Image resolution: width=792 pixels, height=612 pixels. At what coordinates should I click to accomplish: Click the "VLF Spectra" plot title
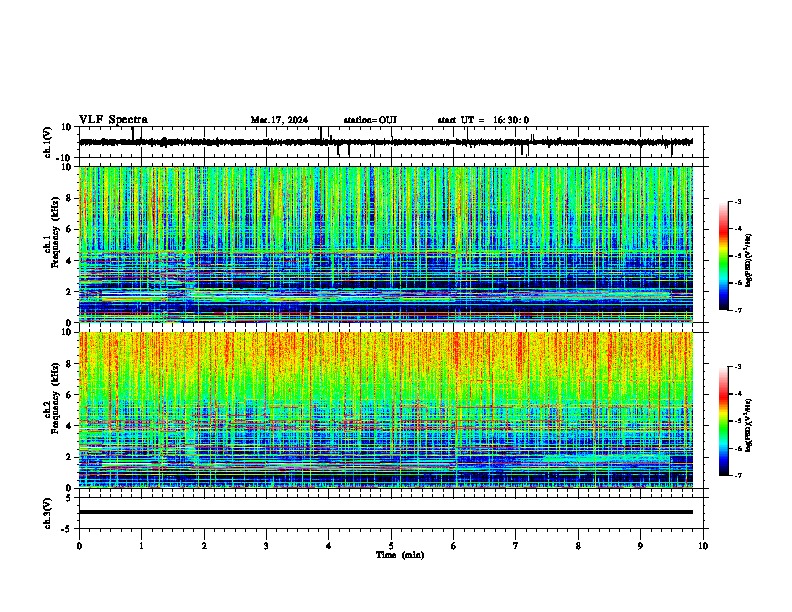pos(113,119)
